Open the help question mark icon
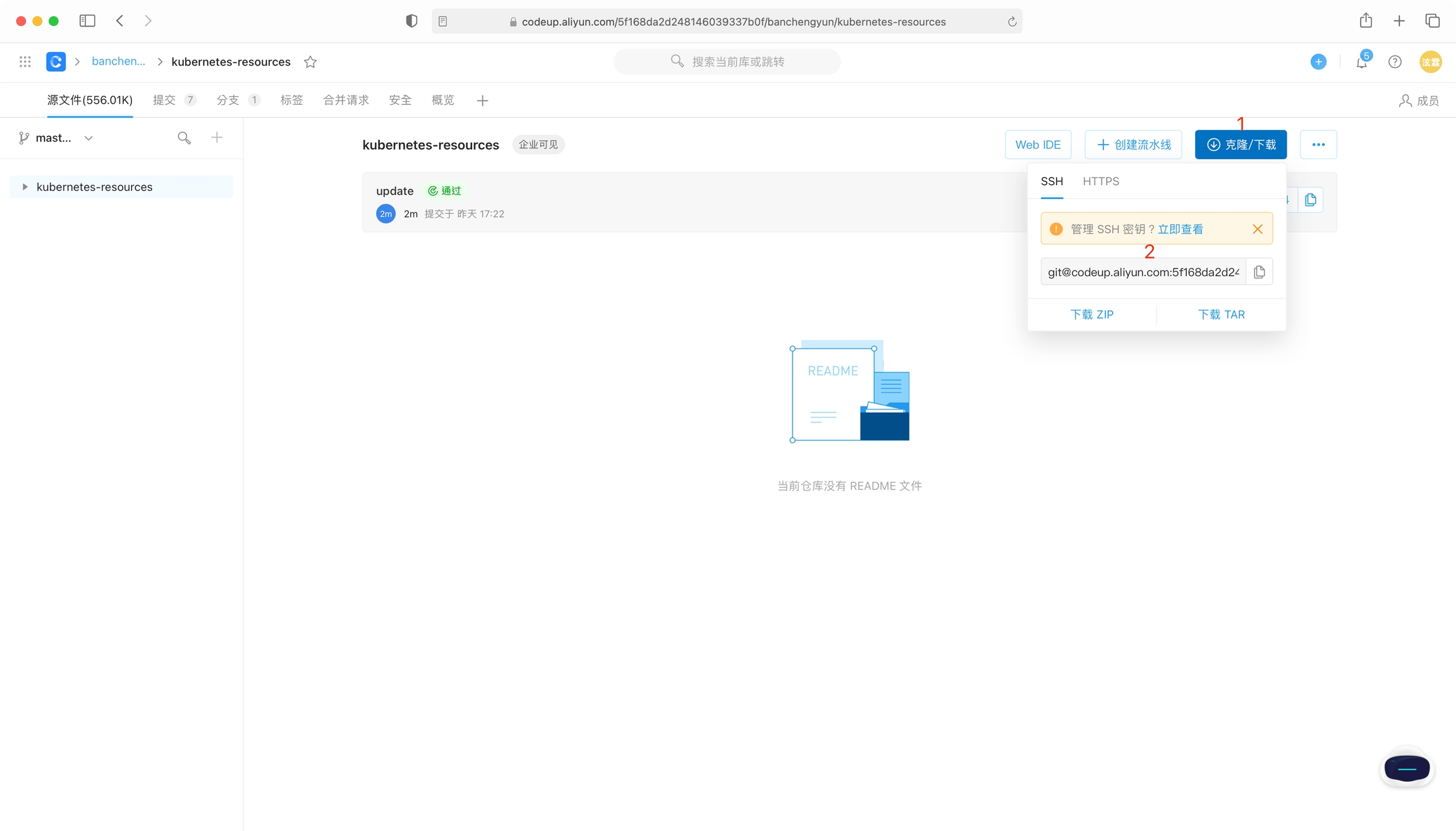This screenshot has height=831, width=1456. coord(1395,62)
